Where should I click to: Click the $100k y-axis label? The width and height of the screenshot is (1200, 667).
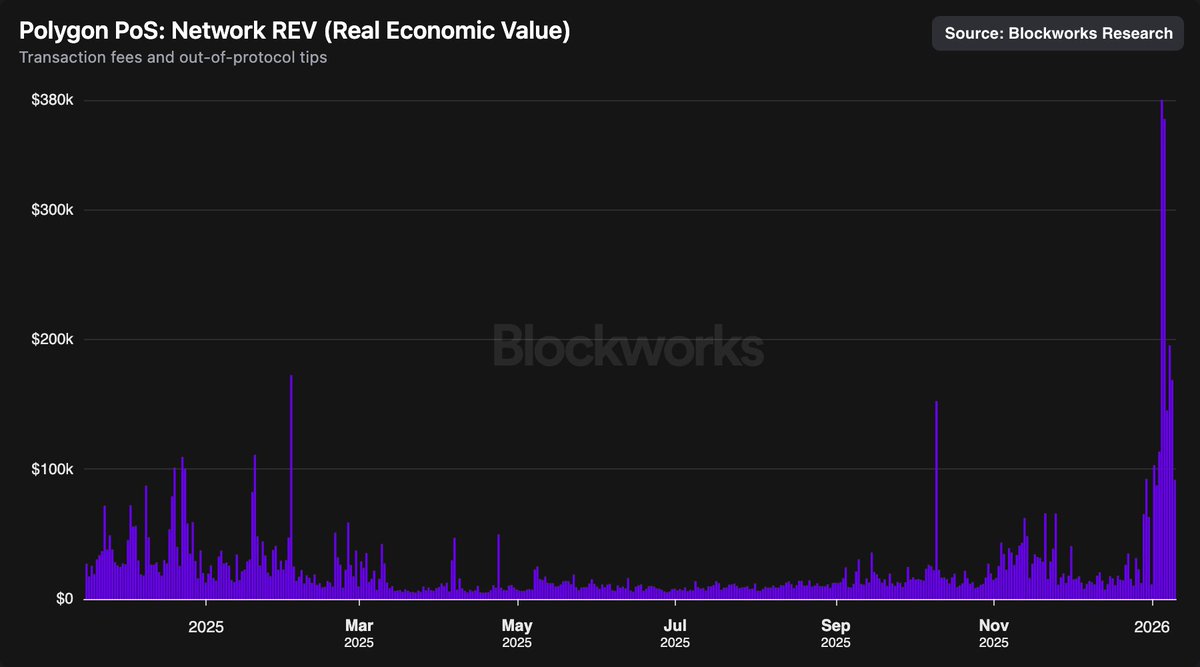coord(51,469)
